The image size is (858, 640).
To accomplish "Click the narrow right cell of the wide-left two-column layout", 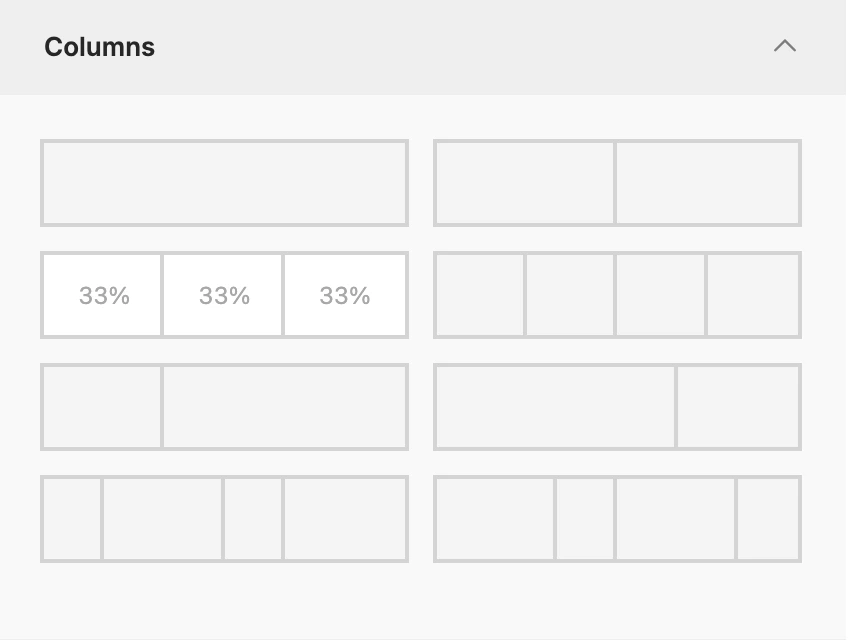I will coord(738,407).
